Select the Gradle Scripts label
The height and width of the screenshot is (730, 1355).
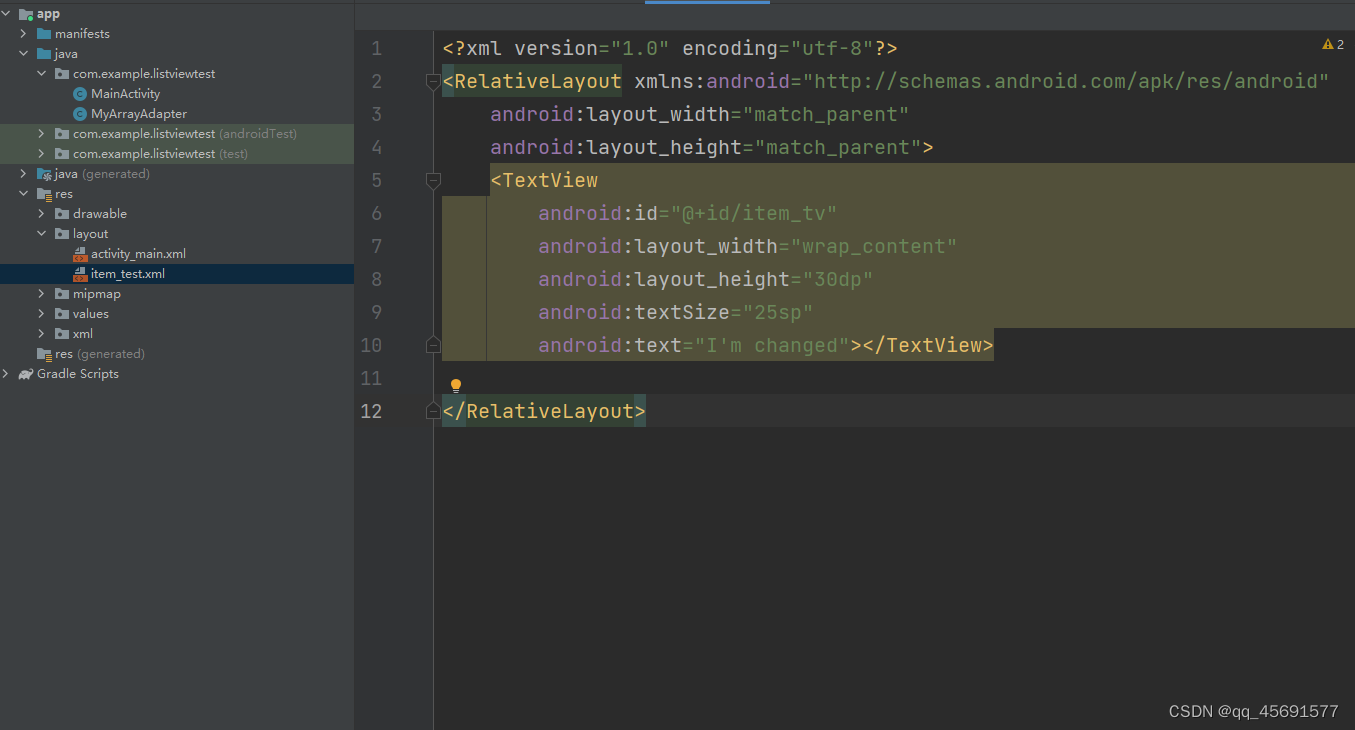coord(78,374)
